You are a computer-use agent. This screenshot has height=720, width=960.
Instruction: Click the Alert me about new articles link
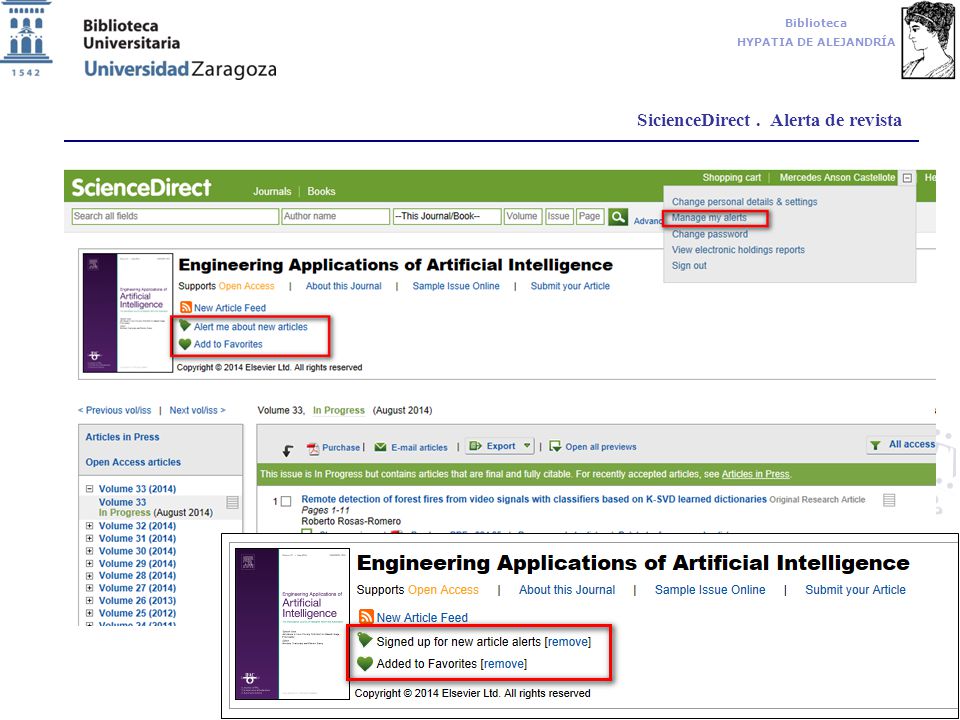click(x=250, y=327)
